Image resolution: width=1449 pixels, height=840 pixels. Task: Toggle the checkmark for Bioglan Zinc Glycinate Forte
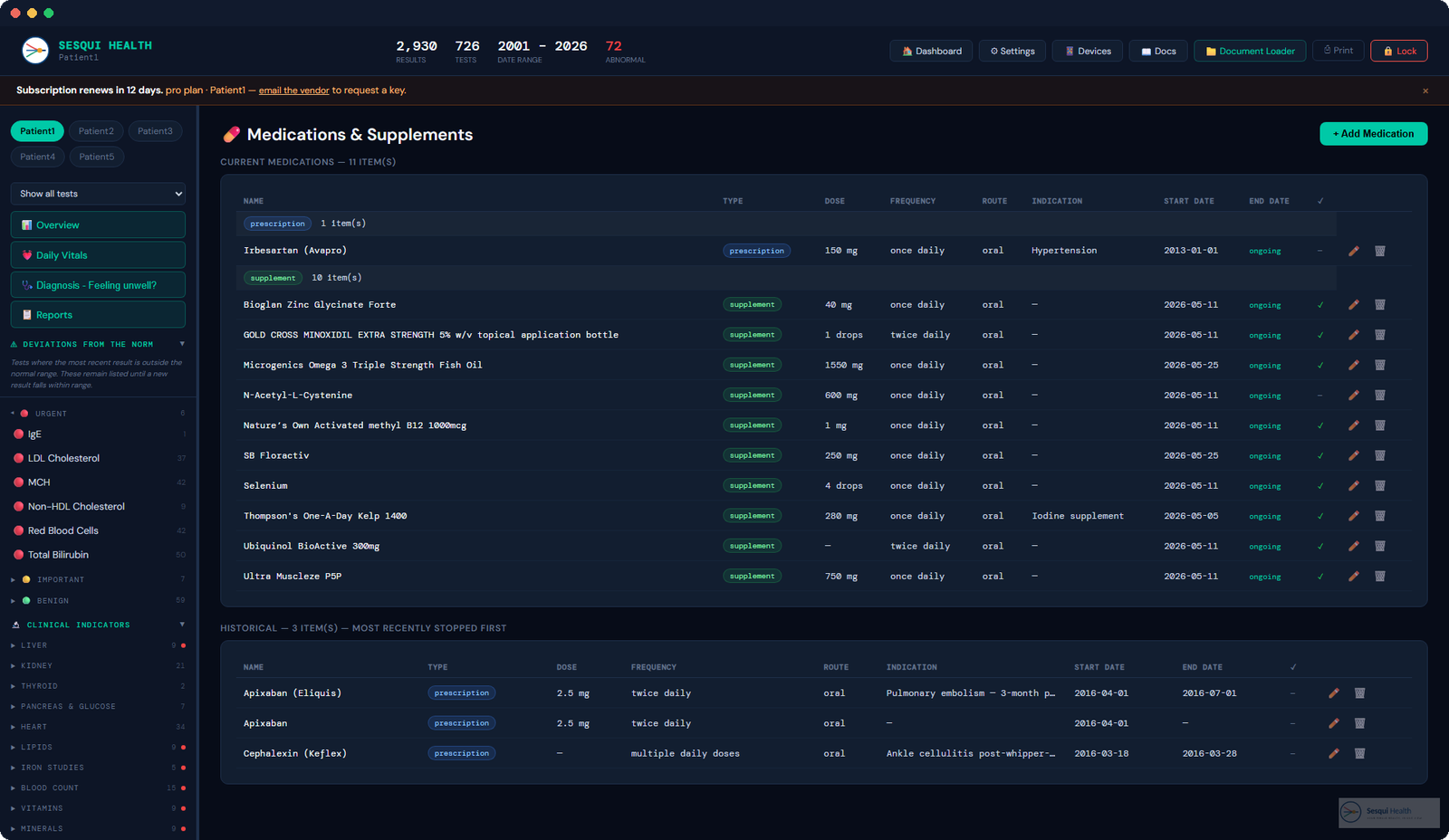[x=1320, y=305]
